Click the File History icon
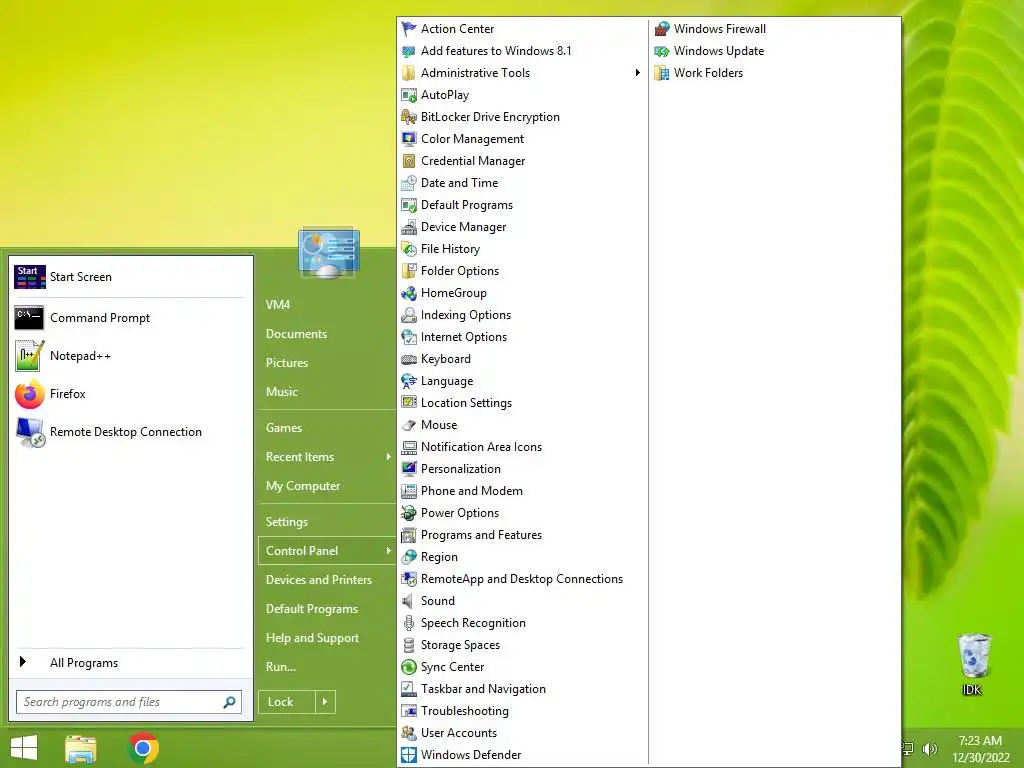 (x=409, y=249)
